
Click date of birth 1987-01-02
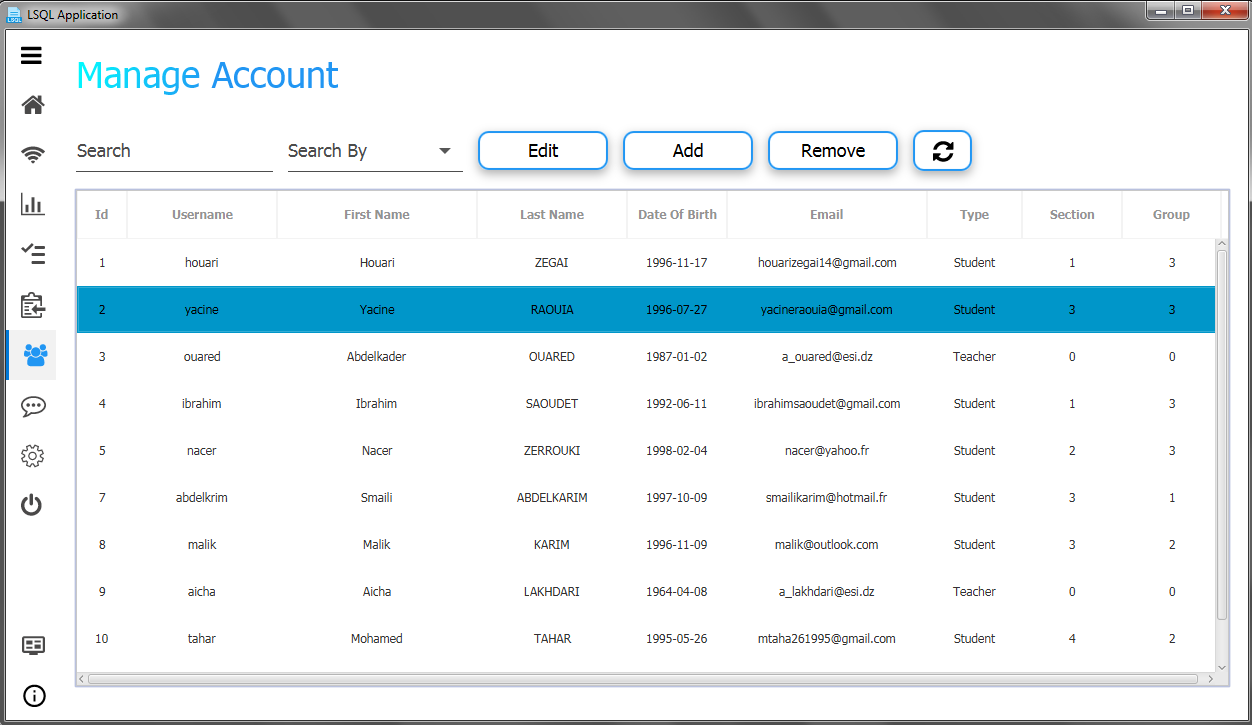coord(677,357)
